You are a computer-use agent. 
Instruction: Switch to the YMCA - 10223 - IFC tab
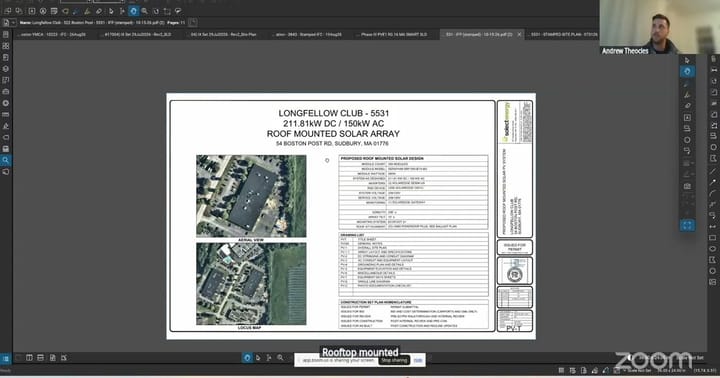52,34
